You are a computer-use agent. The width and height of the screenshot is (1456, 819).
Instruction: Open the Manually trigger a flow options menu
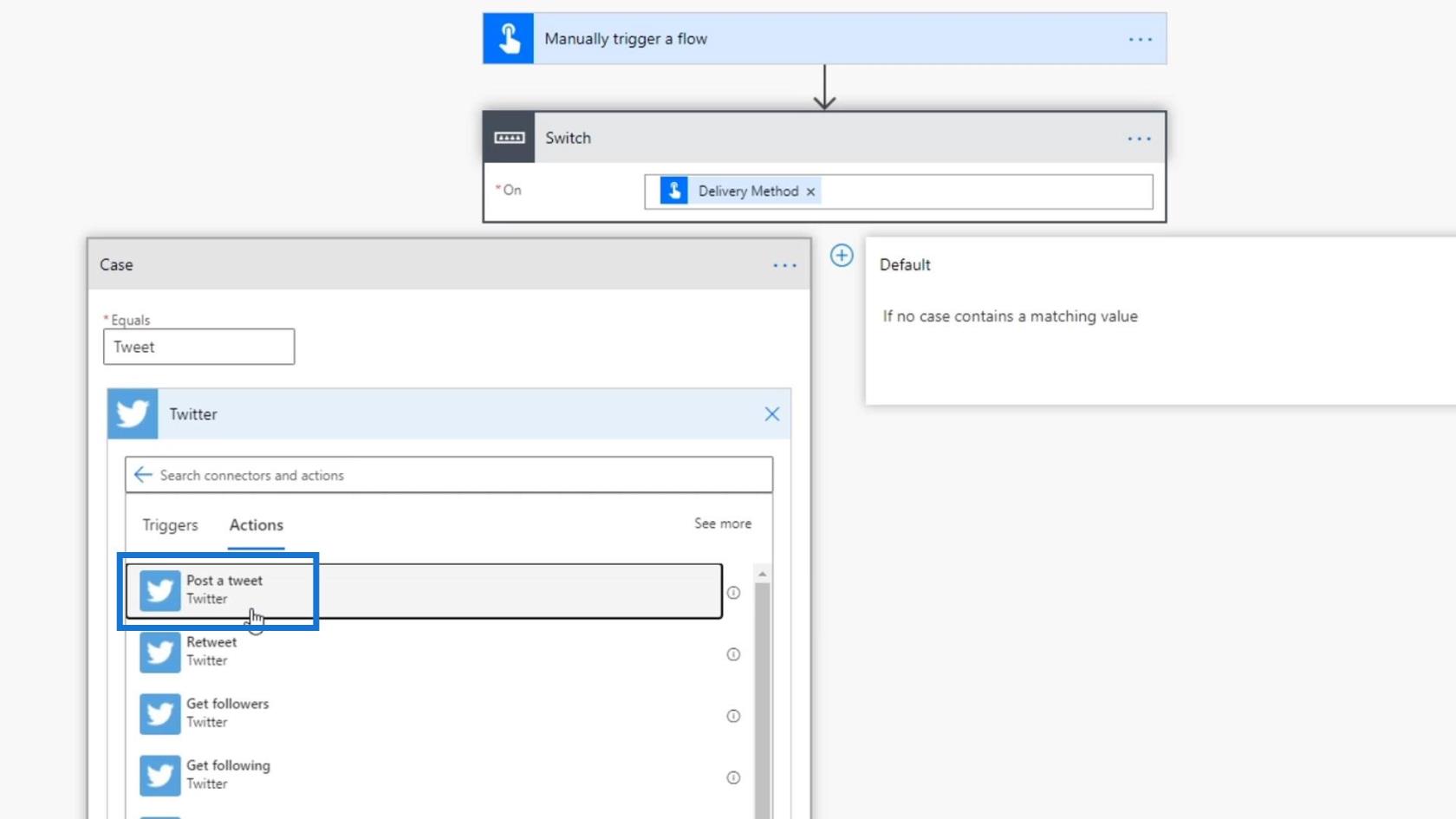coord(1140,39)
